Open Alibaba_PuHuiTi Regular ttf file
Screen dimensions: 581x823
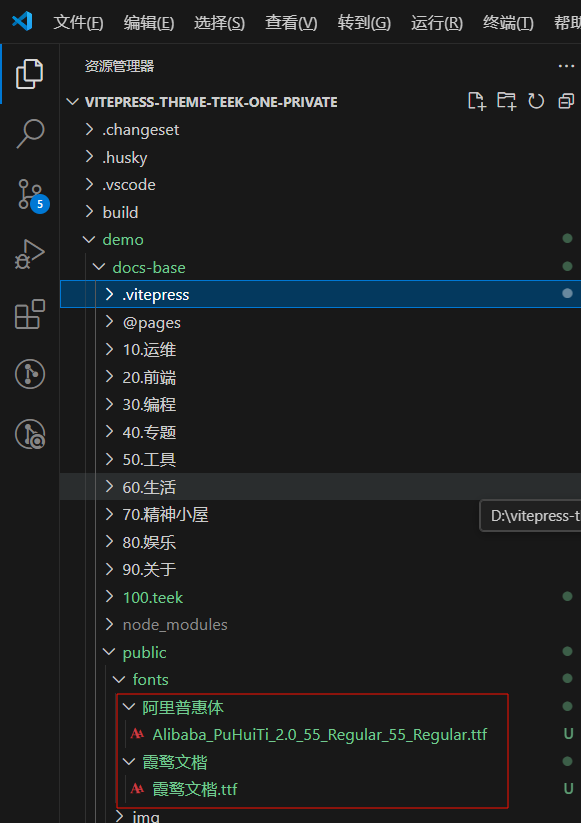(320, 734)
